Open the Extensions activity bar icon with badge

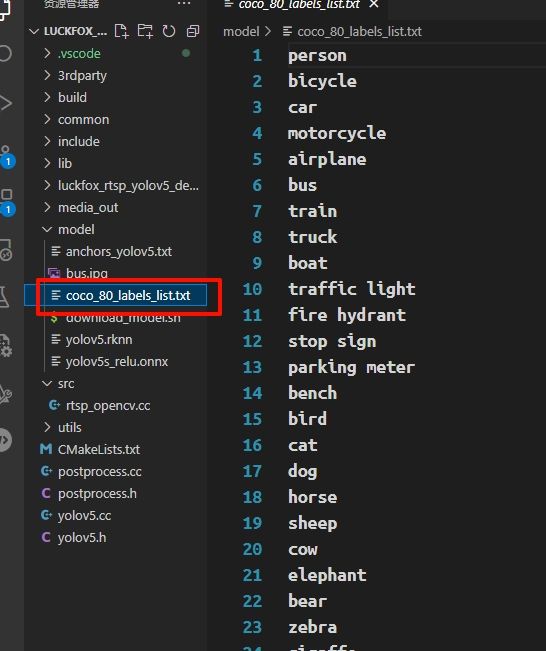click(x=7, y=203)
